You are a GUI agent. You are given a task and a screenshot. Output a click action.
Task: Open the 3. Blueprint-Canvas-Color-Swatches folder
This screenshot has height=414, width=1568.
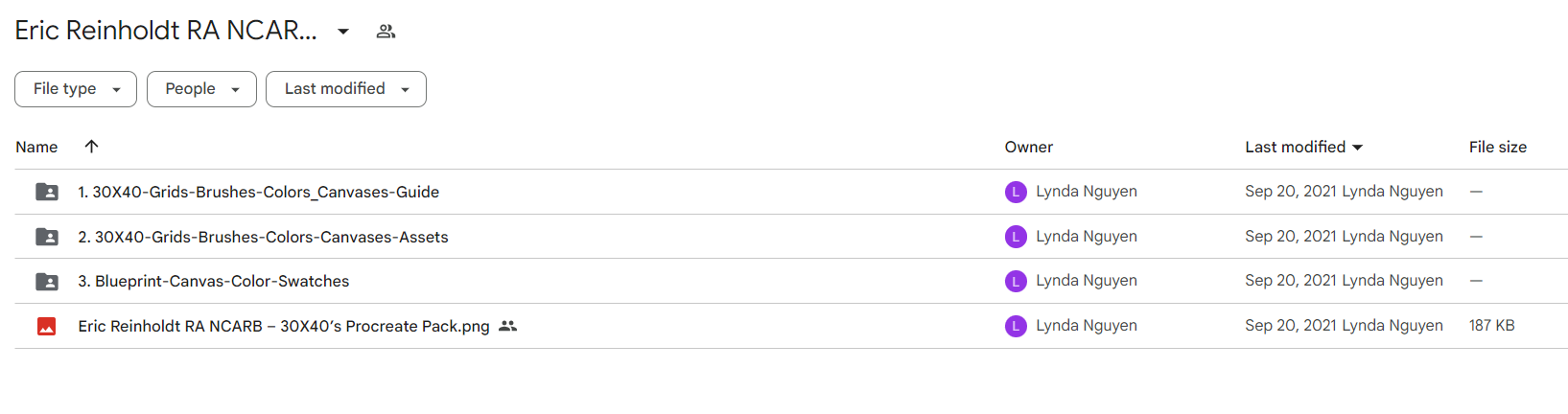214,282
